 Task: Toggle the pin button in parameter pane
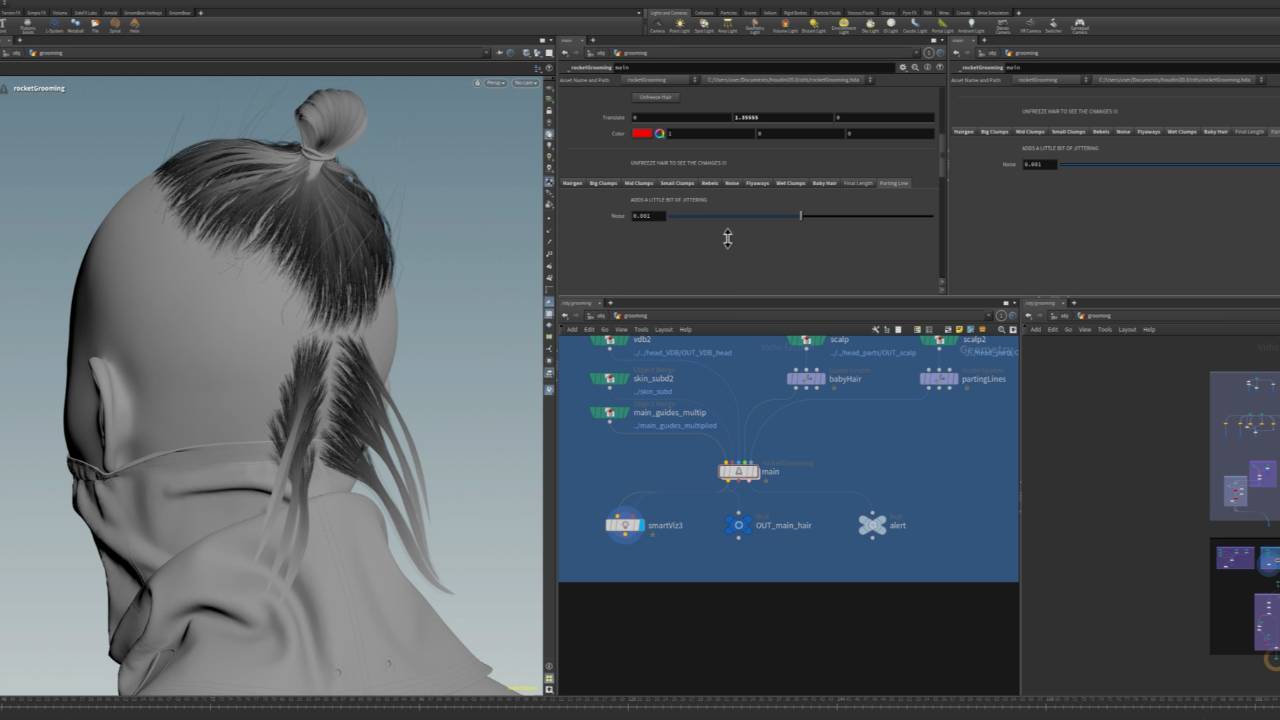(x=928, y=53)
